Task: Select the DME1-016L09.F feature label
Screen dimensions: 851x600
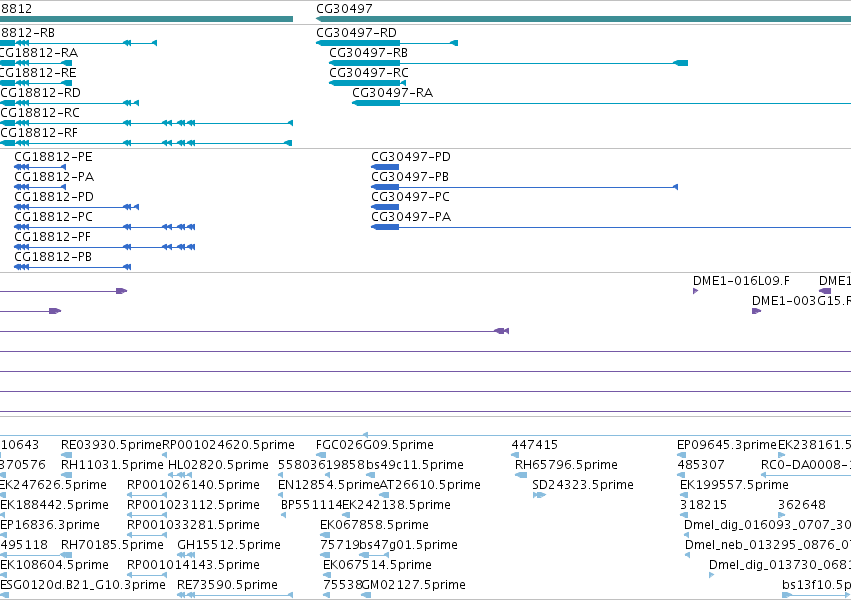Action: (741, 281)
